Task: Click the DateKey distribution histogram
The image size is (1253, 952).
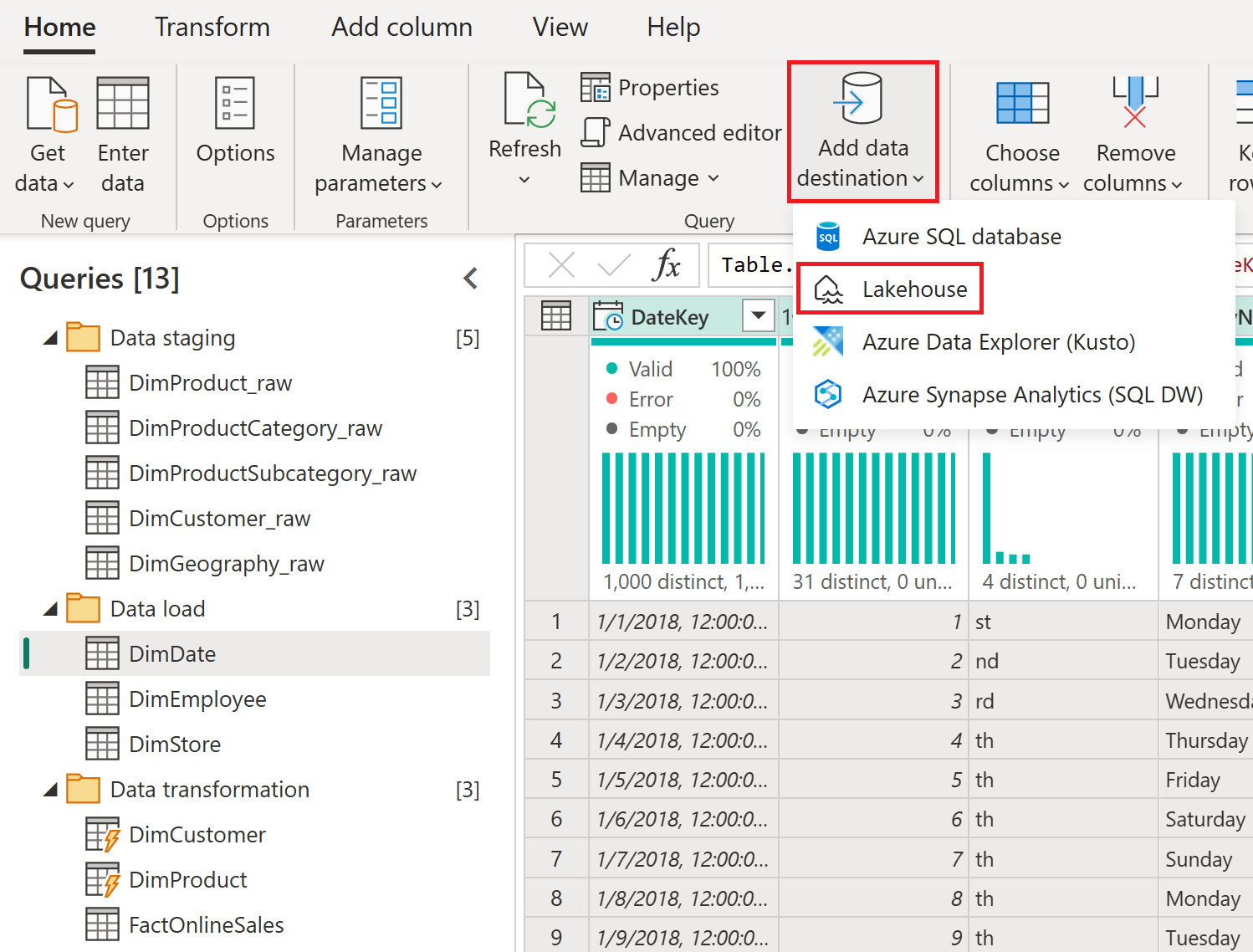Action: pyautogui.click(x=683, y=509)
